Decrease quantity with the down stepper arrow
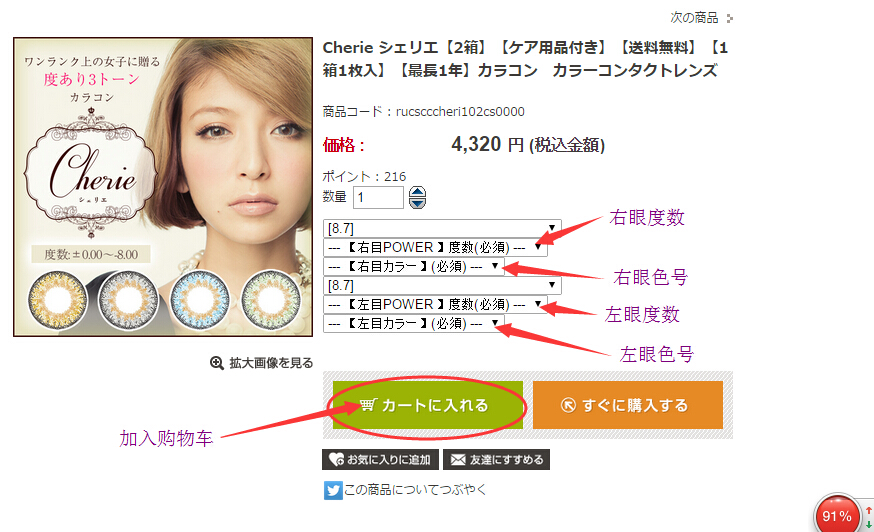 417,203
